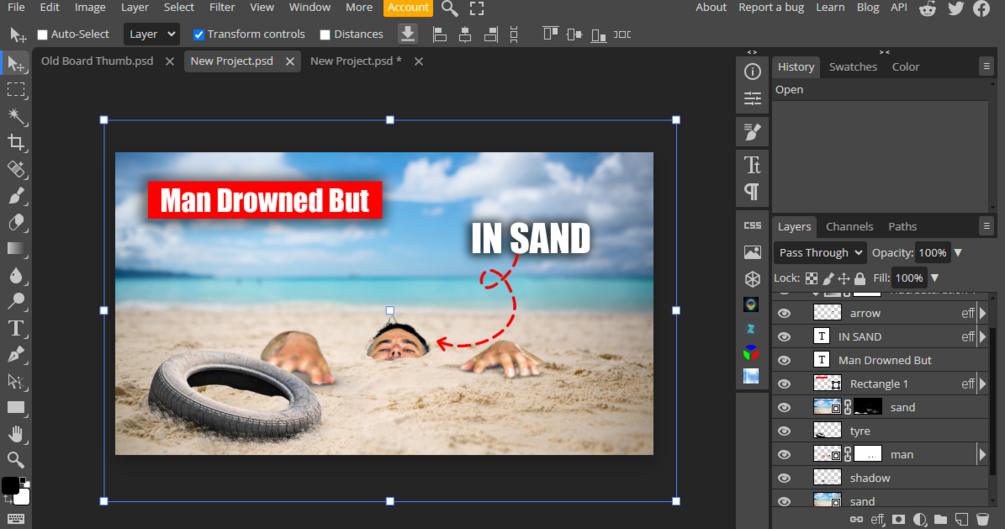
Task: Open the Filter menu
Action: coord(222,7)
